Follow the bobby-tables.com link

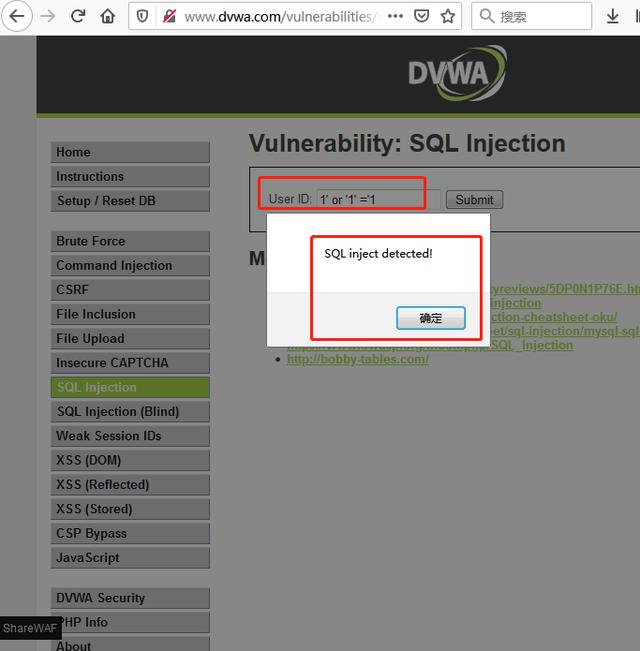click(358, 360)
